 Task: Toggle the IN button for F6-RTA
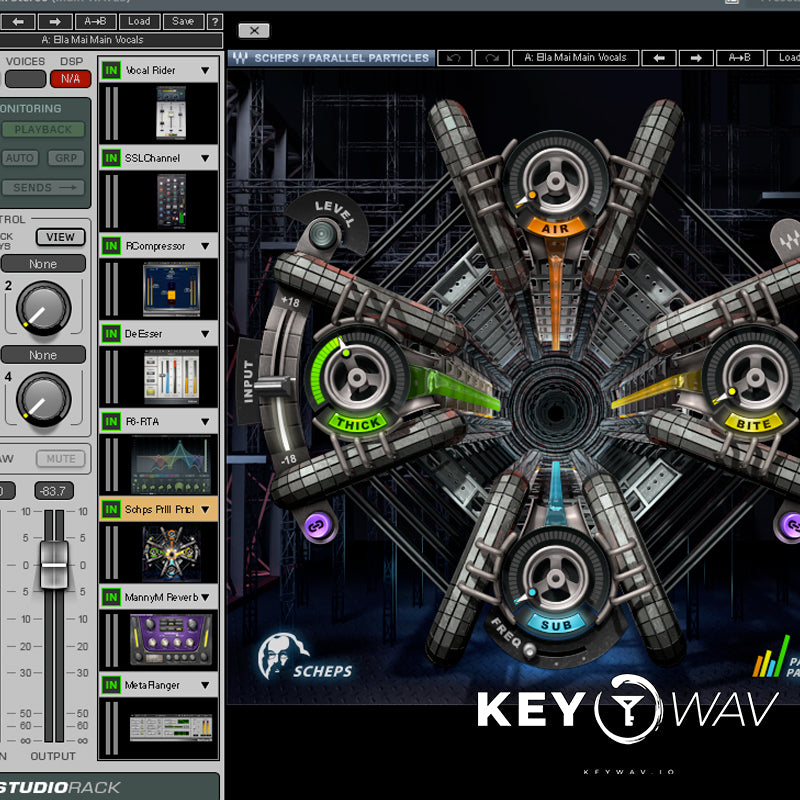point(111,421)
